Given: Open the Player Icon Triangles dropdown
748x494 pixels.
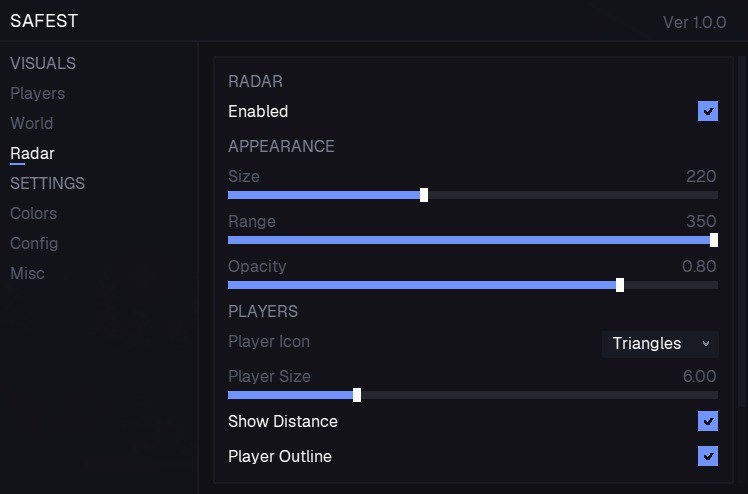Looking at the screenshot, I should [x=660, y=343].
